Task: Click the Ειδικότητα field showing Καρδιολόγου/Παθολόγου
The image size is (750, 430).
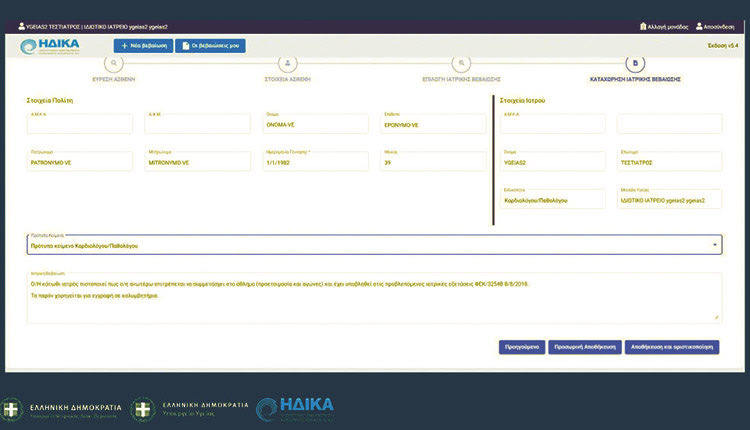Action: tap(552, 199)
